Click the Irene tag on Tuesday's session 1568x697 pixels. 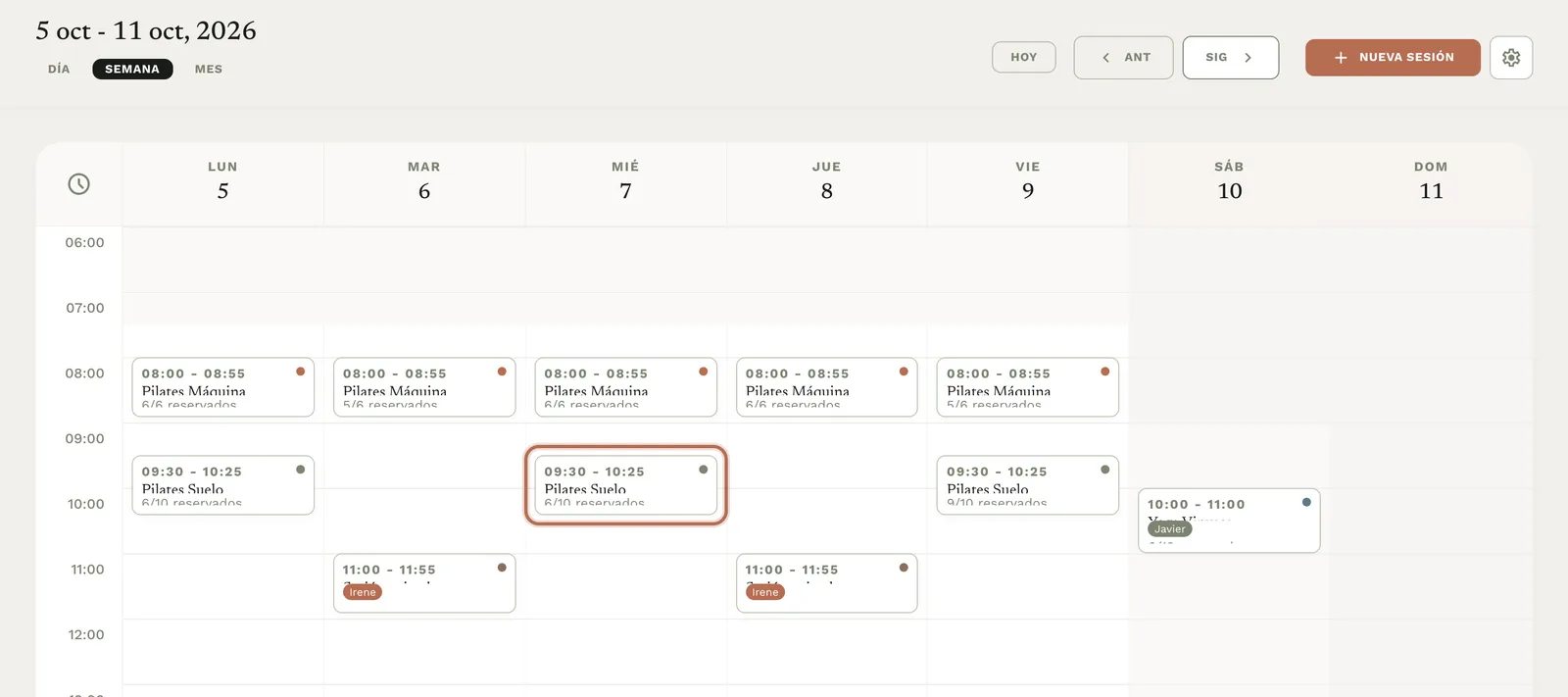363,592
